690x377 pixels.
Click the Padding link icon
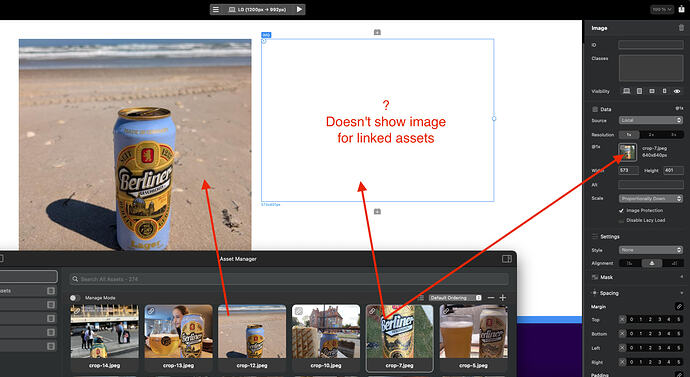tap(679, 374)
